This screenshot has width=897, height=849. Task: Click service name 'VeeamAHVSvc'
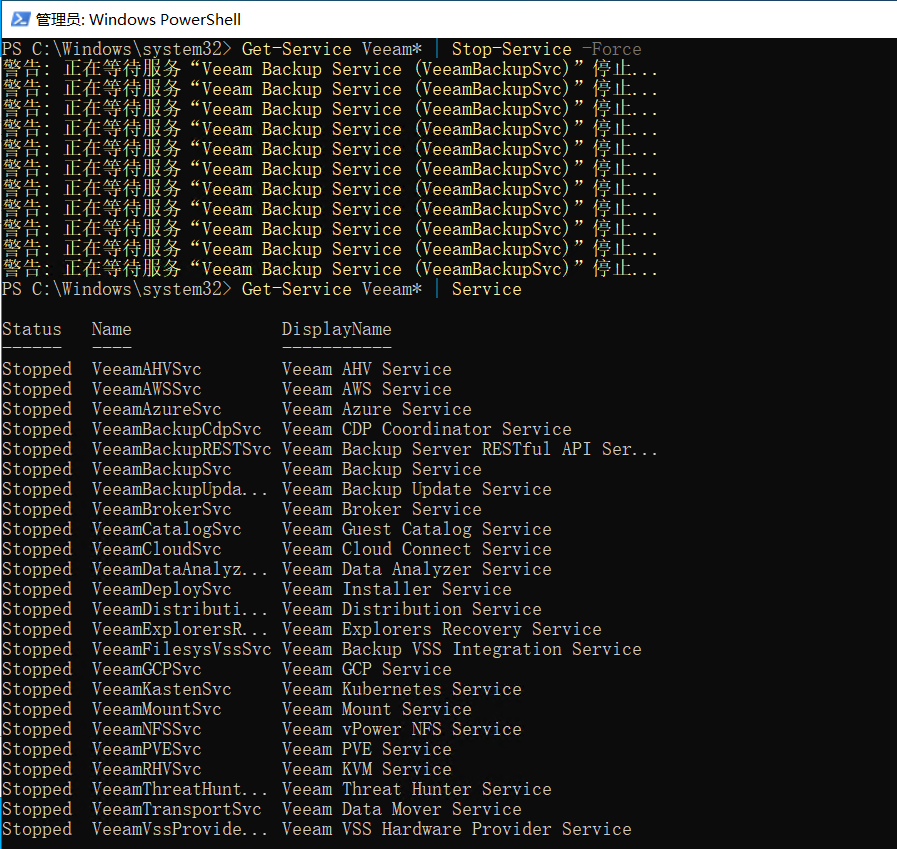146,369
